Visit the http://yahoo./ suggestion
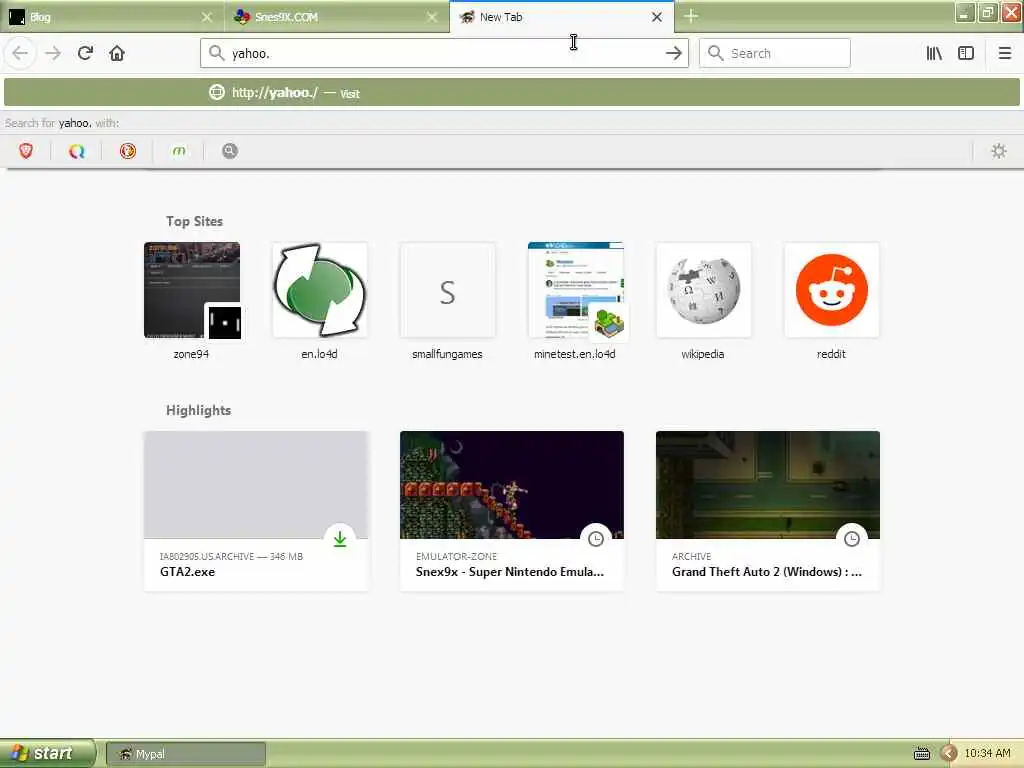The width and height of the screenshot is (1024, 768). pos(511,93)
